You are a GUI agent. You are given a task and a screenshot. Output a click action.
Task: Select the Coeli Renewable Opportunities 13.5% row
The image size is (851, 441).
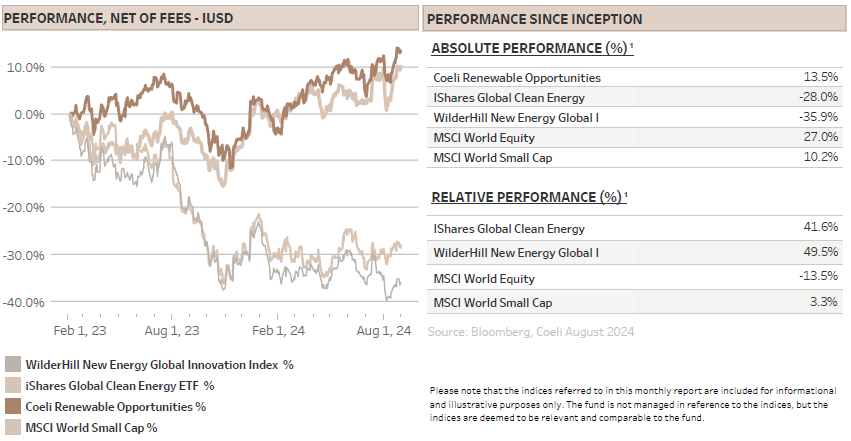[635, 77]
